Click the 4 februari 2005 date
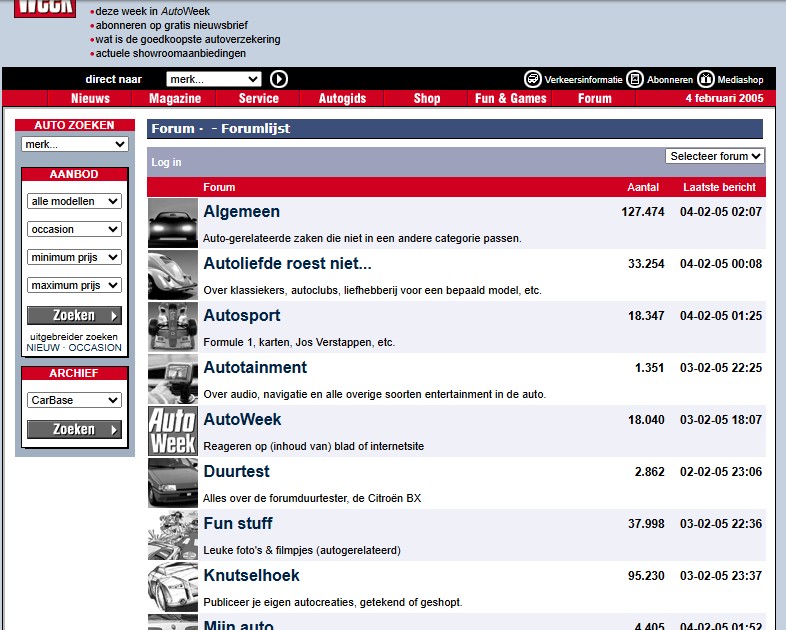The height and width of the screenshot is (630, 786). (725, 98)
